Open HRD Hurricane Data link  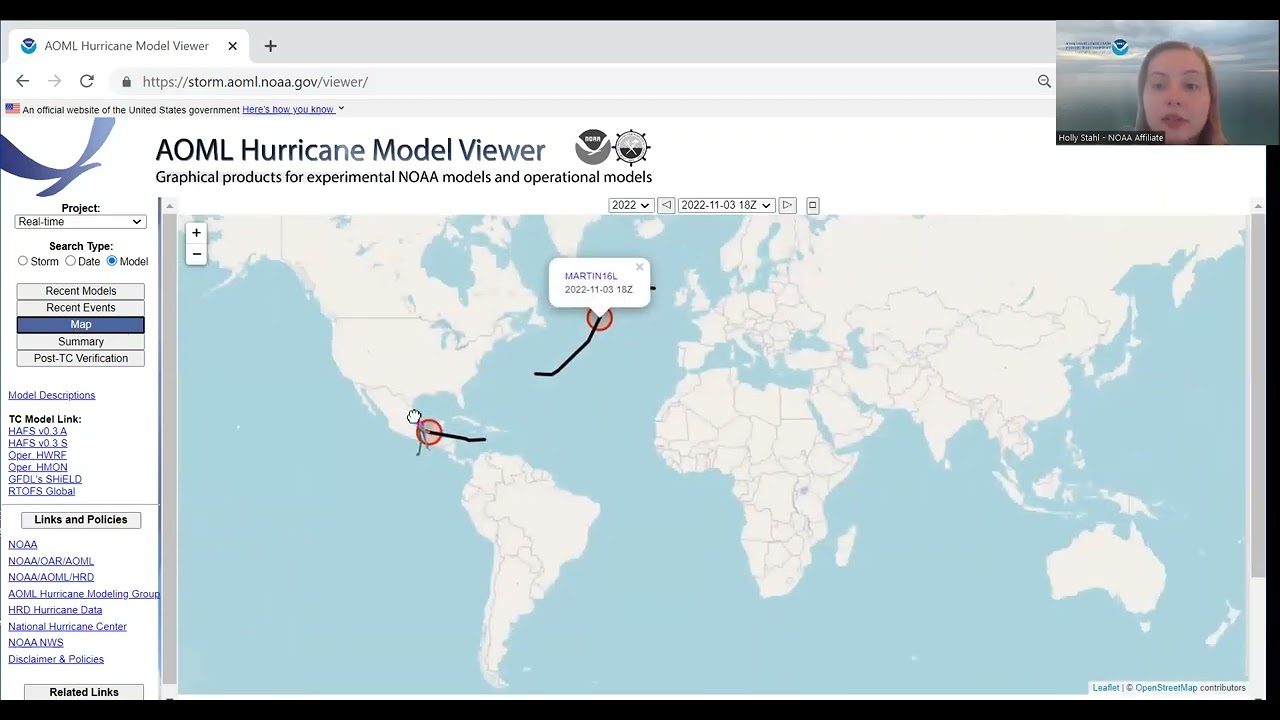pyautogui.click(x=55, y=610)
